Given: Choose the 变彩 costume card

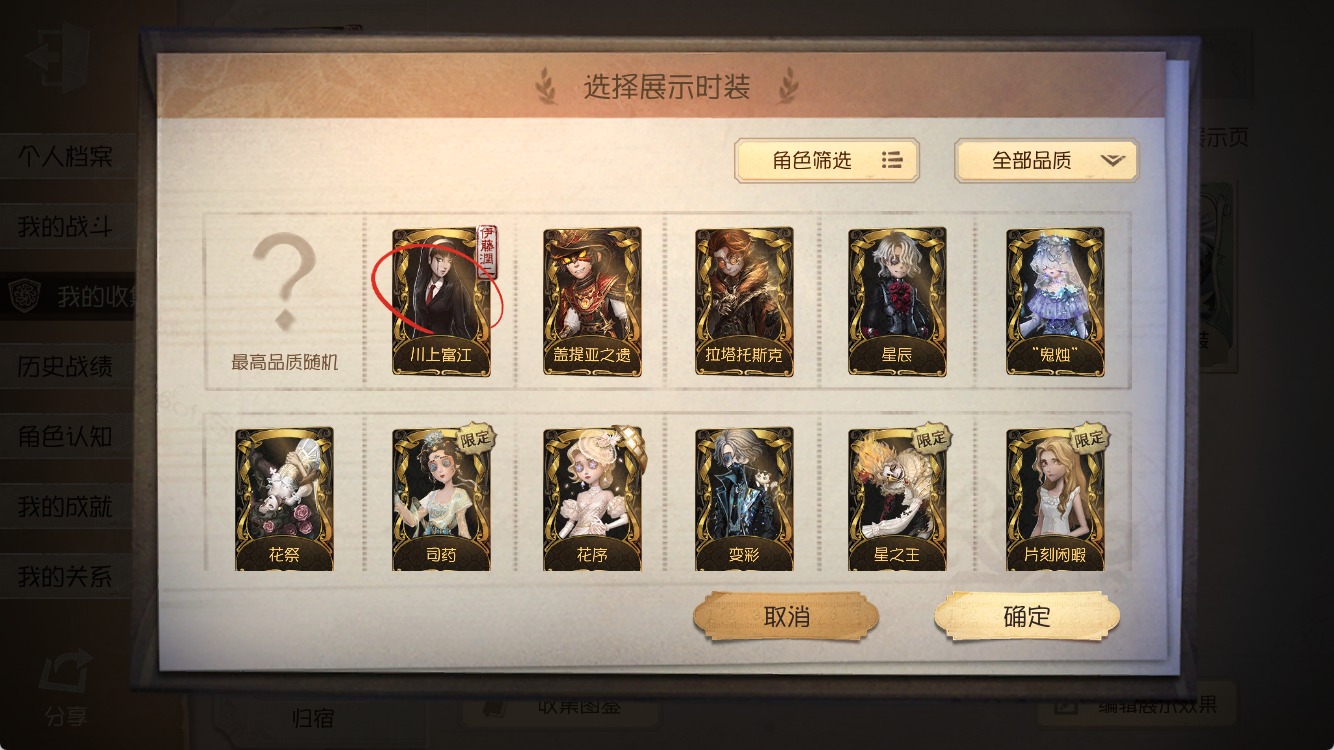Looking at the screenshot, I should (744, 499).
